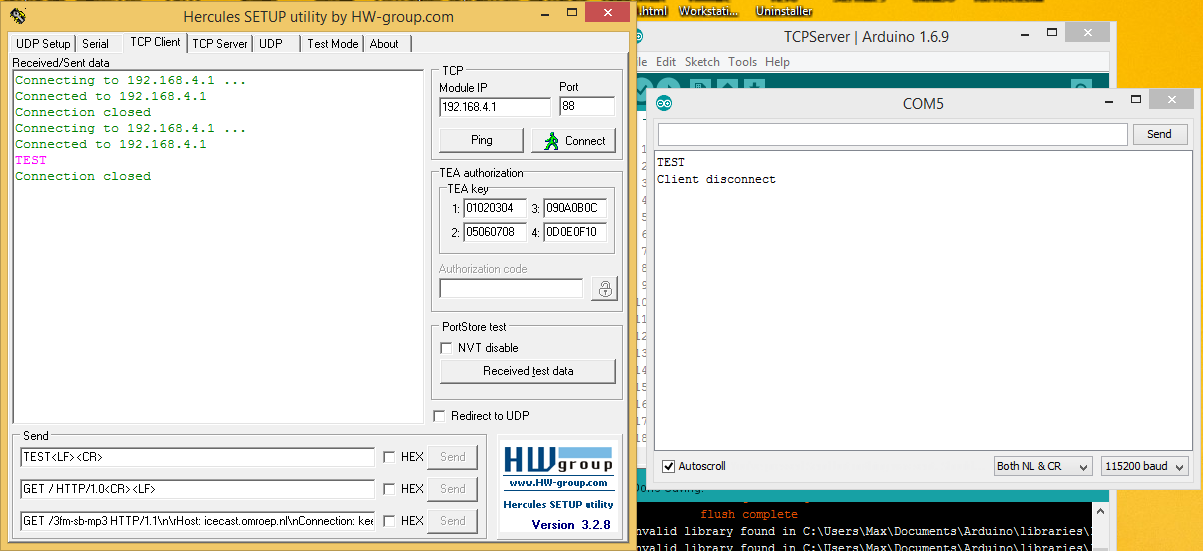Screen dimensions: 1203x551
Task: Click the www.HW-group.com link
Action: click(558, 483)
